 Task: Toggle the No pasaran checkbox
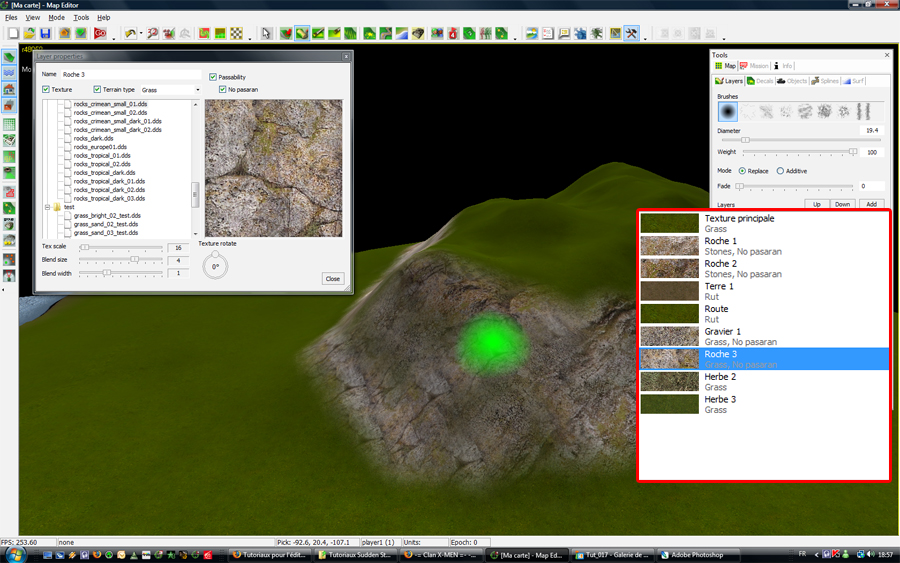point(223,90)
